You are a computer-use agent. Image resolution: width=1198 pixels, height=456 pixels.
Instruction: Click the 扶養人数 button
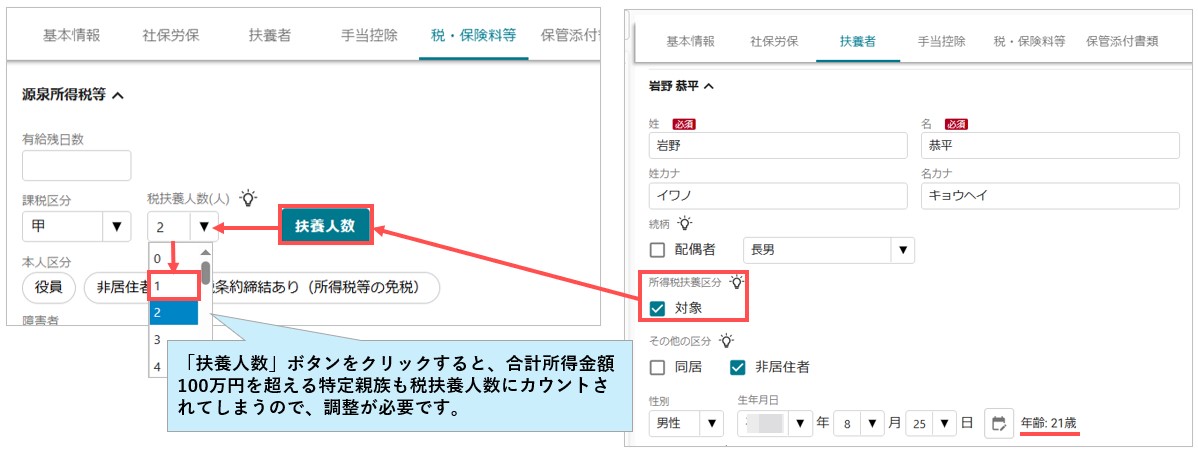[326, 225]
